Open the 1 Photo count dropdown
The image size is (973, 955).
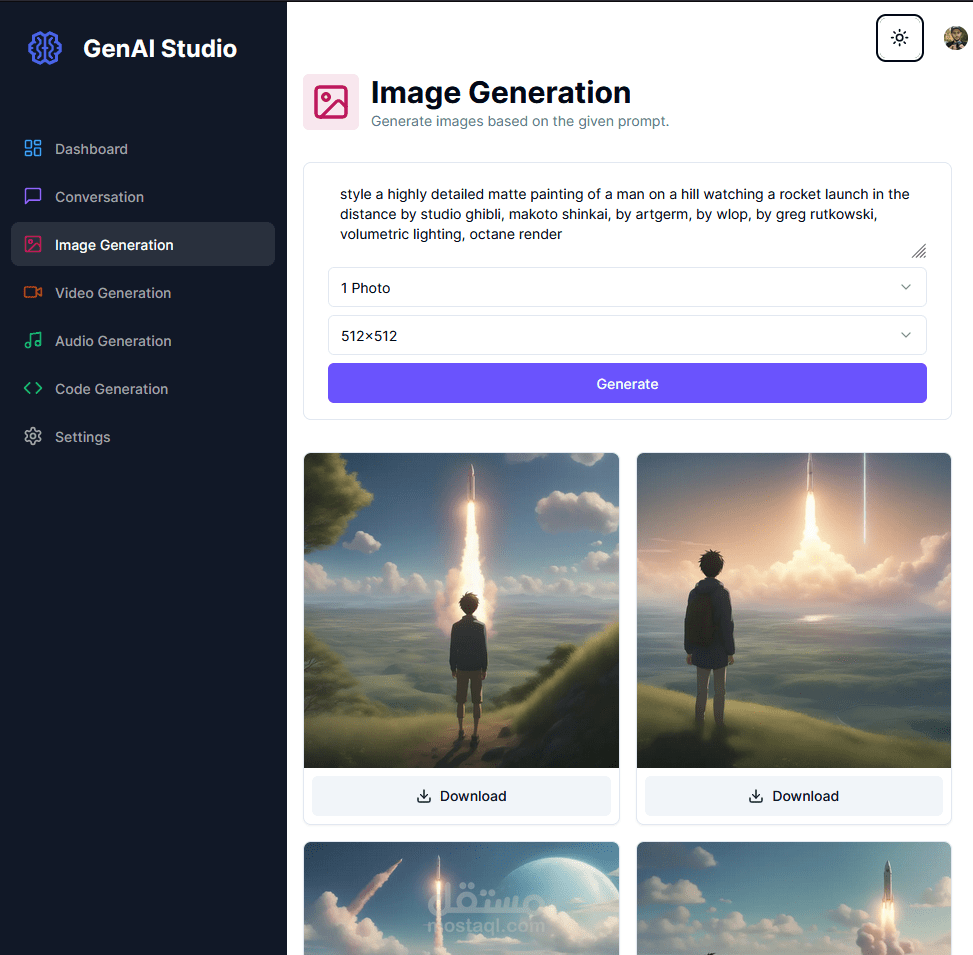point(627,287)
